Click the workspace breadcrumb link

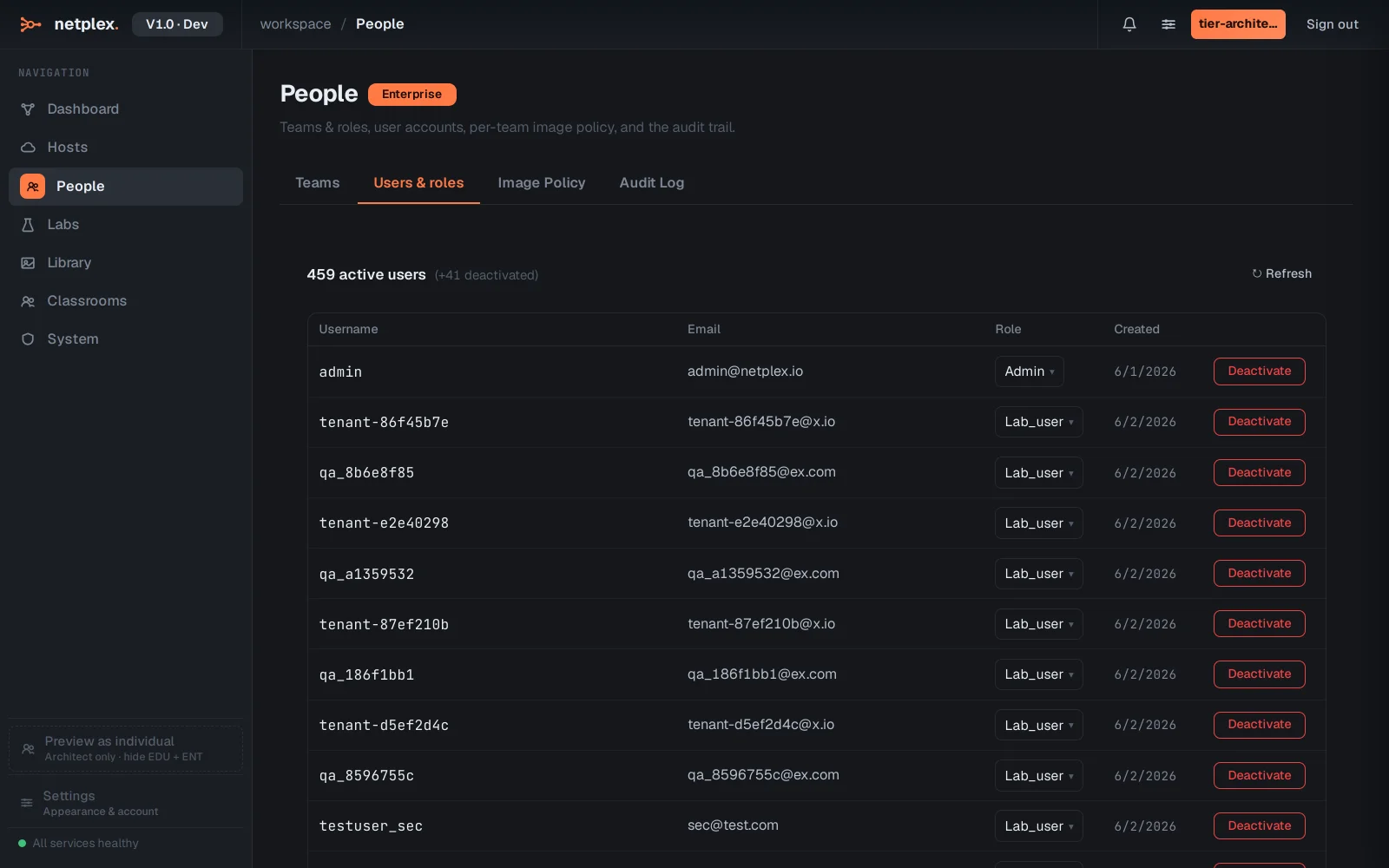coord(296,24)
